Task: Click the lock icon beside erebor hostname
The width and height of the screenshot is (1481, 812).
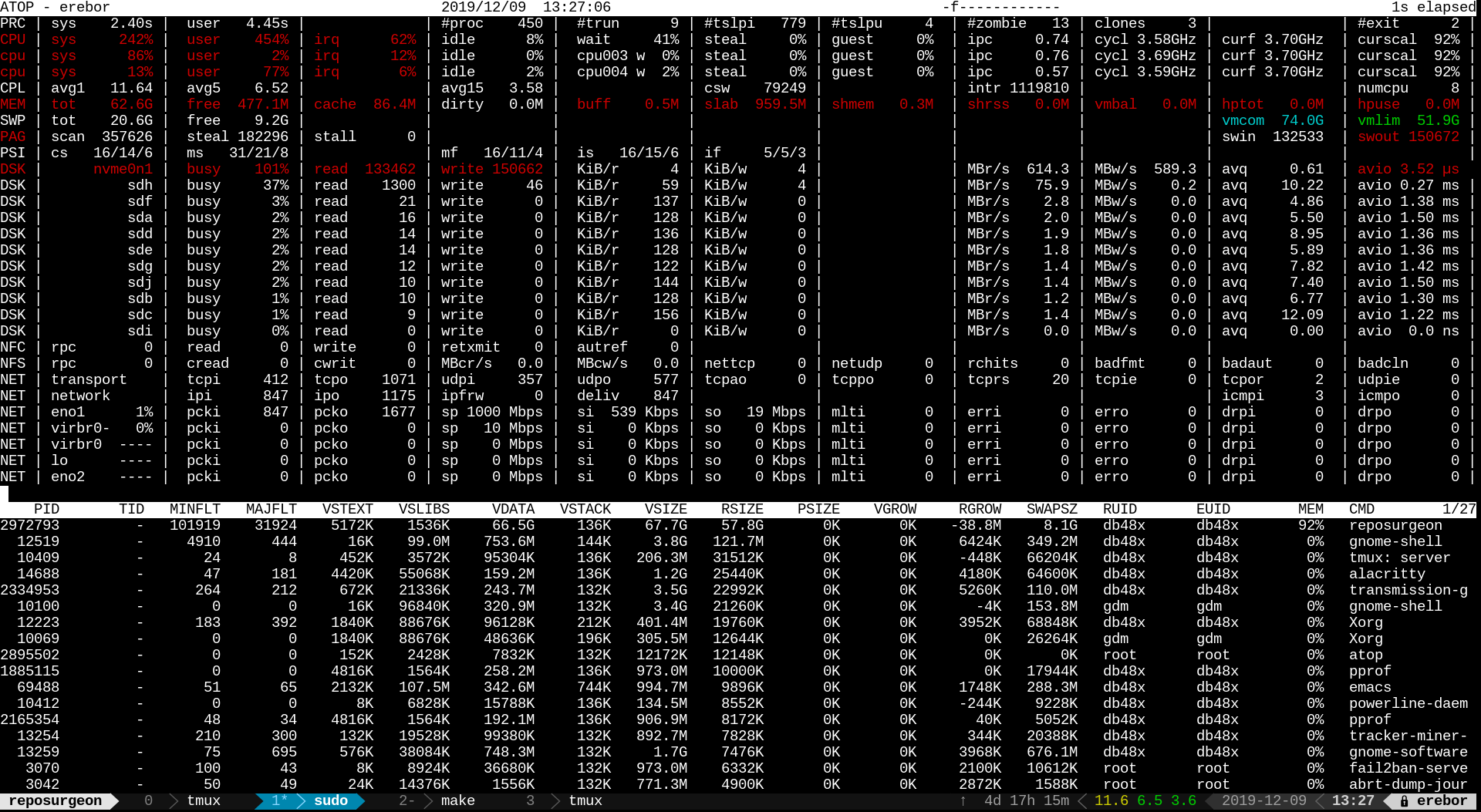Action: point(1405,801)
